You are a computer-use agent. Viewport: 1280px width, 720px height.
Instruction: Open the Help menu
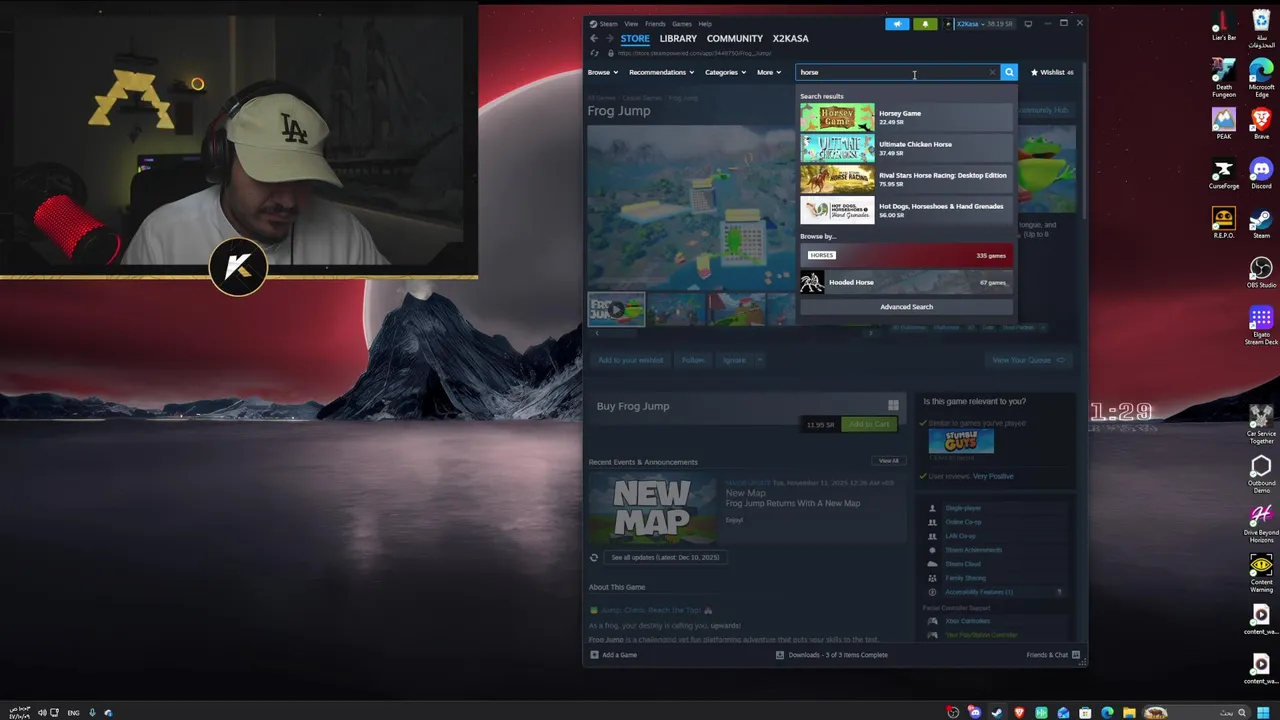point(705,24)
